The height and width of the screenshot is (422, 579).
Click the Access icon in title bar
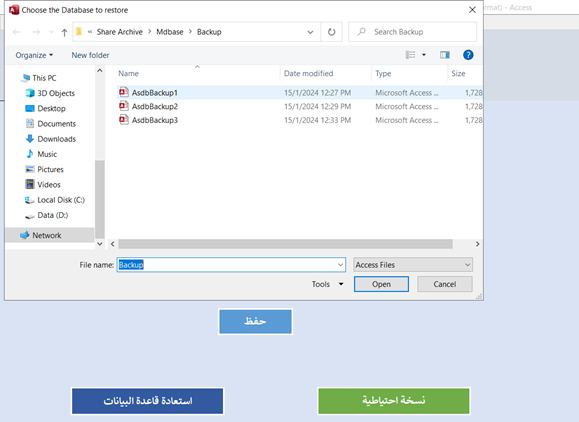[x=14, y=10]
